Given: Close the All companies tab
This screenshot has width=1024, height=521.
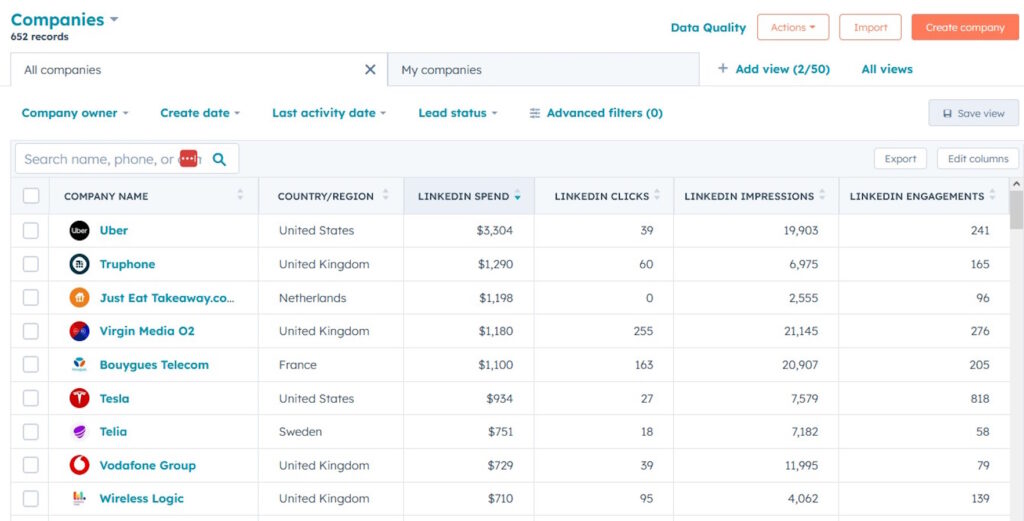Looking at the screenshot, I should point(370,69).
